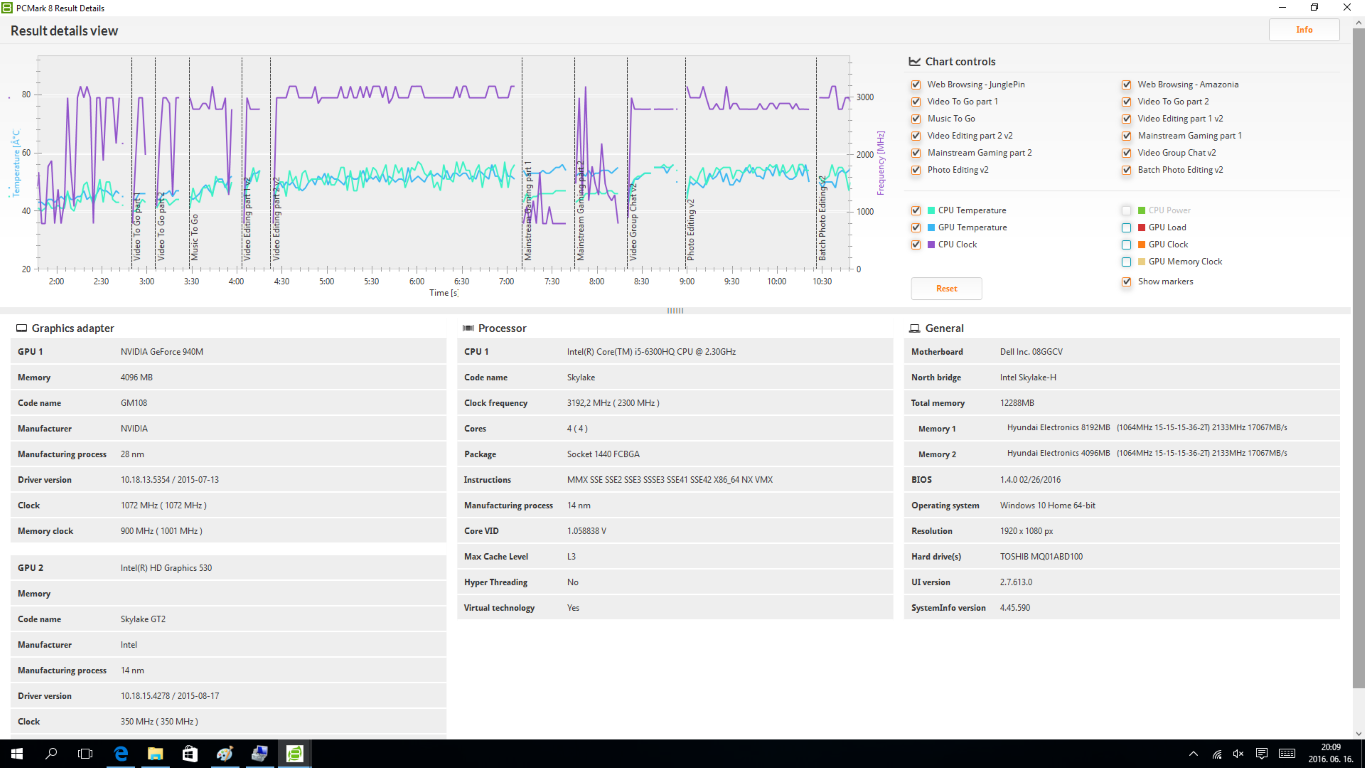Hide the GPU Temperature series checkbox

(x=916, y=228)
